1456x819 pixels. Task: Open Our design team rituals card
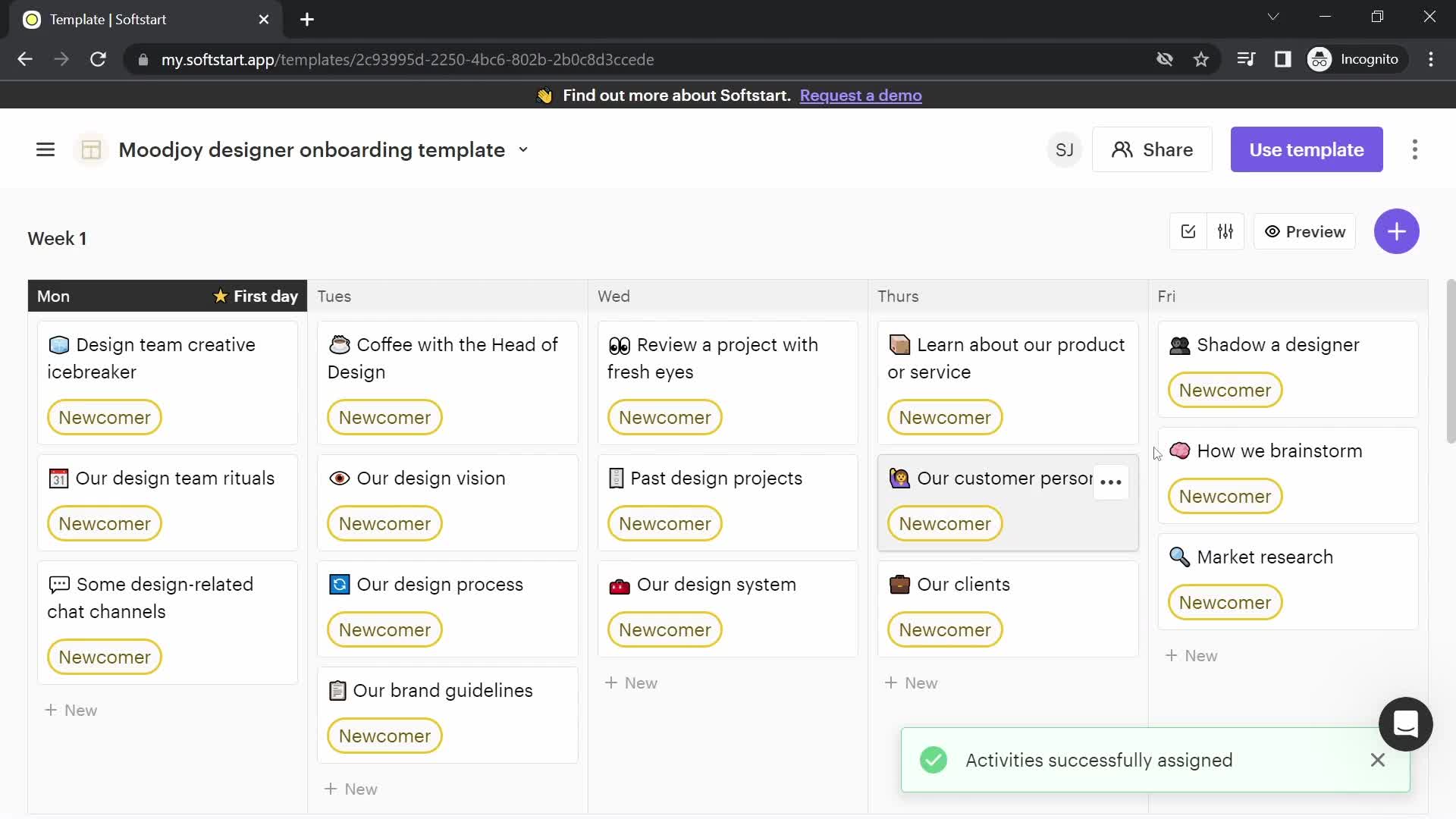pos(168,503)
